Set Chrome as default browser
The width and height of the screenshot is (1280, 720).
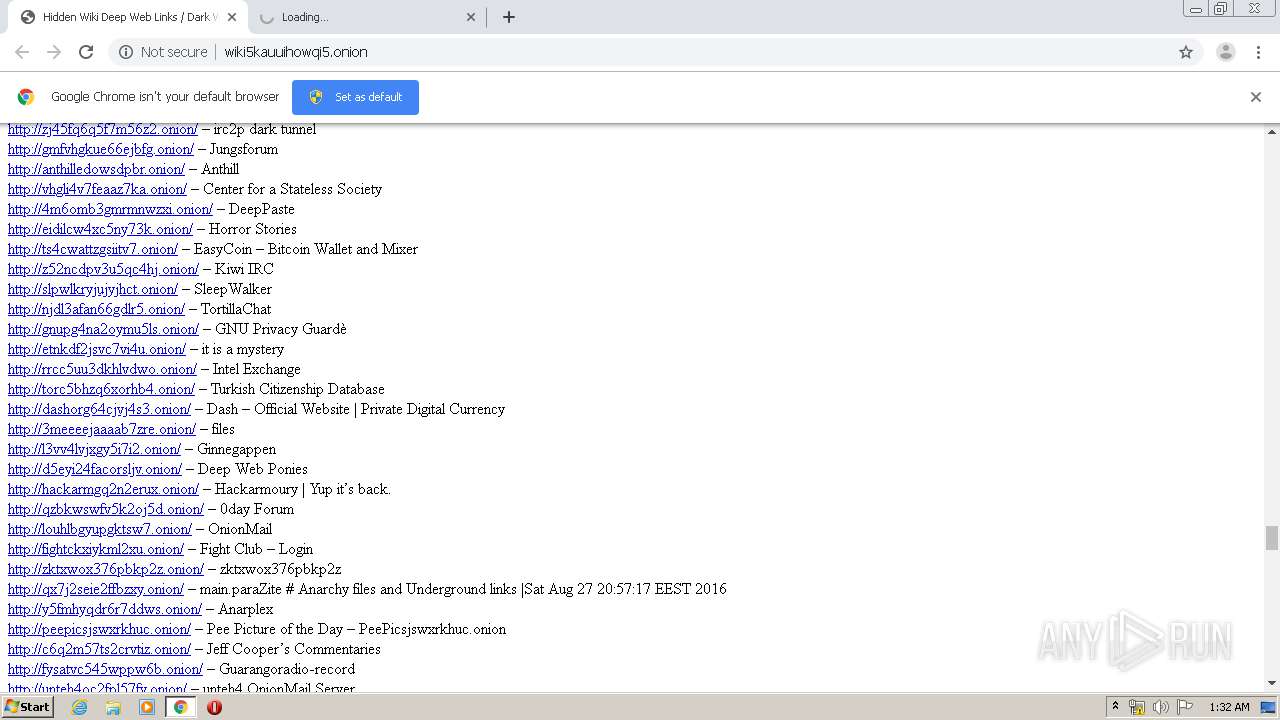point(355,97)
